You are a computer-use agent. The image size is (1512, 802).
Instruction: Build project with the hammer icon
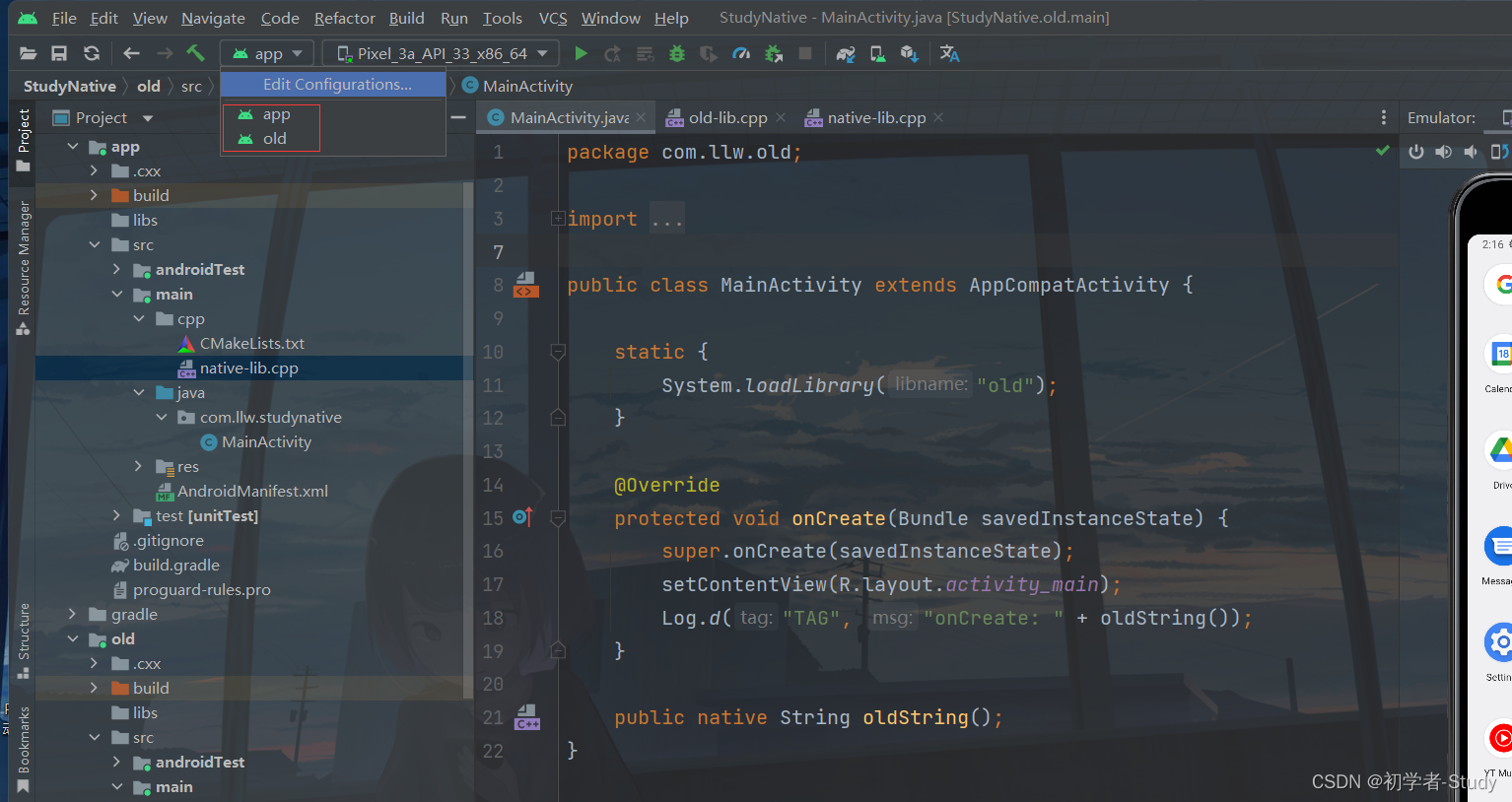tap(196, 53)
